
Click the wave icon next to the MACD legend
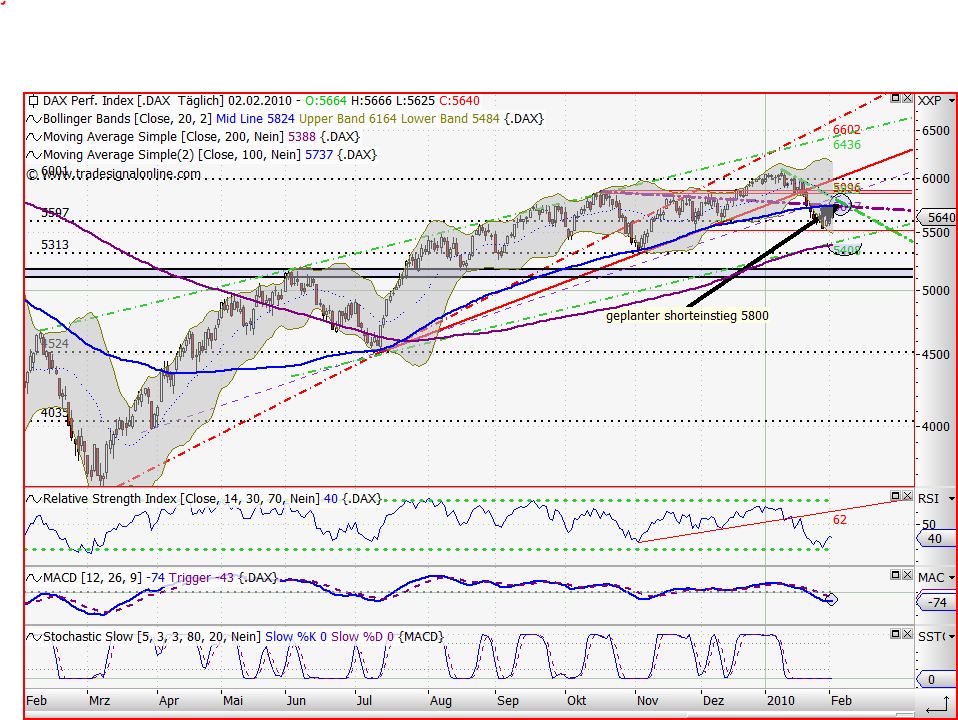[x=33, y=578]
